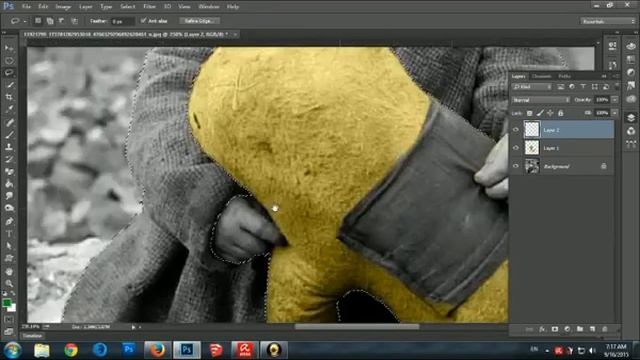The height and width of the screenshot is (360, 640).
Task: Toggle the Anti-alias checkbox
Action: (x=143, y=20)
